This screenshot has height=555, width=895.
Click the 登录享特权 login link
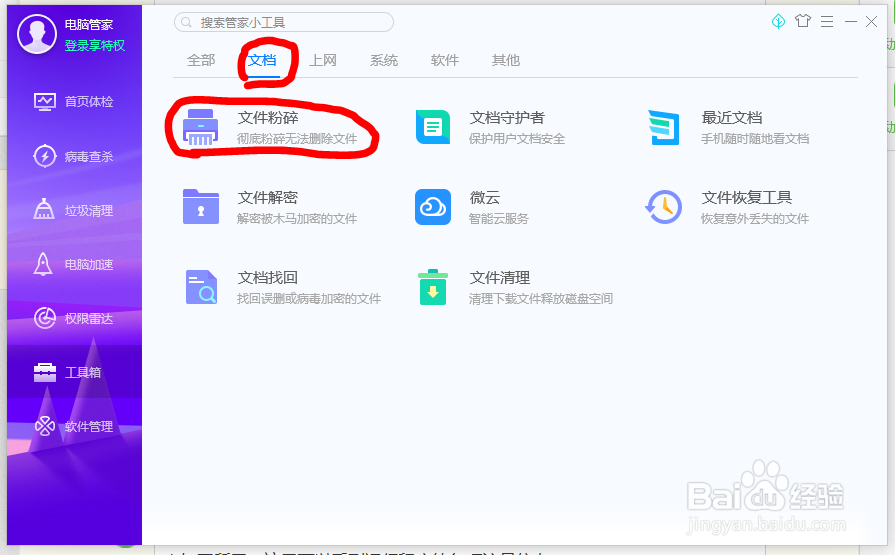coord(95,46)
